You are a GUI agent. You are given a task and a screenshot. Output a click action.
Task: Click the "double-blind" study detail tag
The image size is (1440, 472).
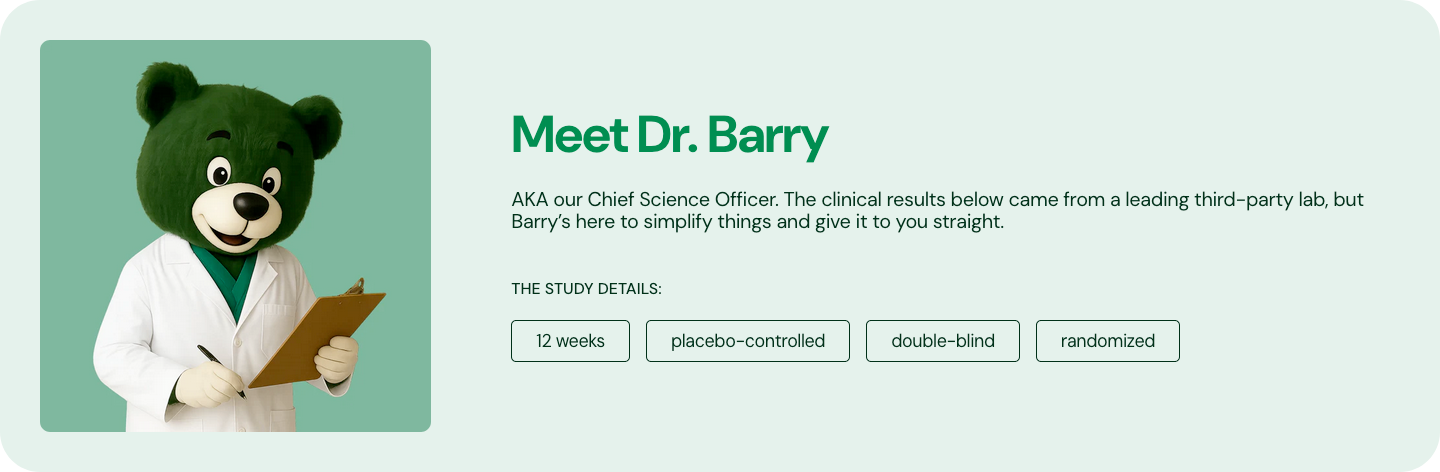[x=943, y=341]
